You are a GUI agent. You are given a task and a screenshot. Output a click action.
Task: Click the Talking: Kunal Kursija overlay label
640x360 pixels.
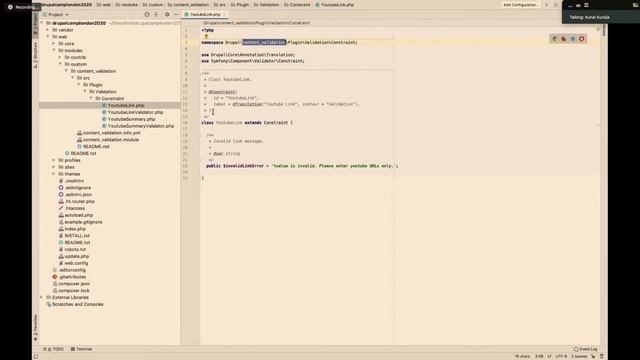tap(589, 17)
